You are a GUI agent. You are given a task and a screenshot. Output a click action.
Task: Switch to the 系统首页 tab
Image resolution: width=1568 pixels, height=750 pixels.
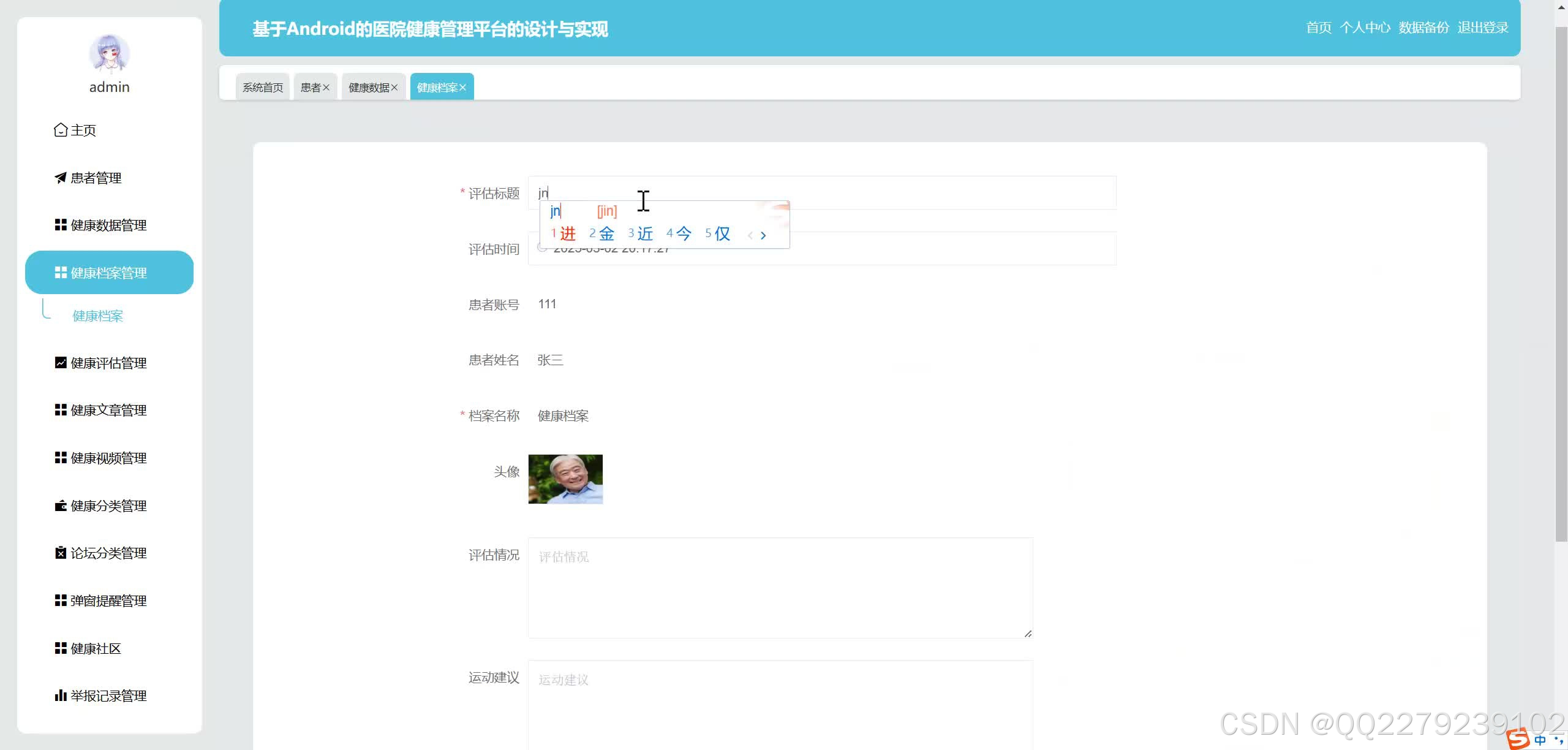coord(263,88)
